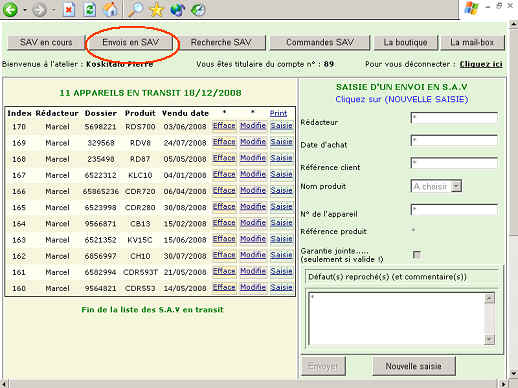The width and height of the screenshot is (518, 388).
Task: Focus the N° de l'appareil input field
Action: coord(454,210)
